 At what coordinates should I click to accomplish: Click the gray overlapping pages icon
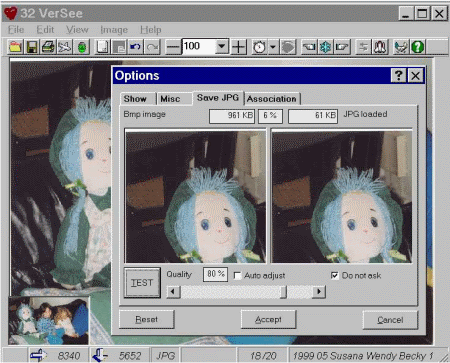[119, 47]
